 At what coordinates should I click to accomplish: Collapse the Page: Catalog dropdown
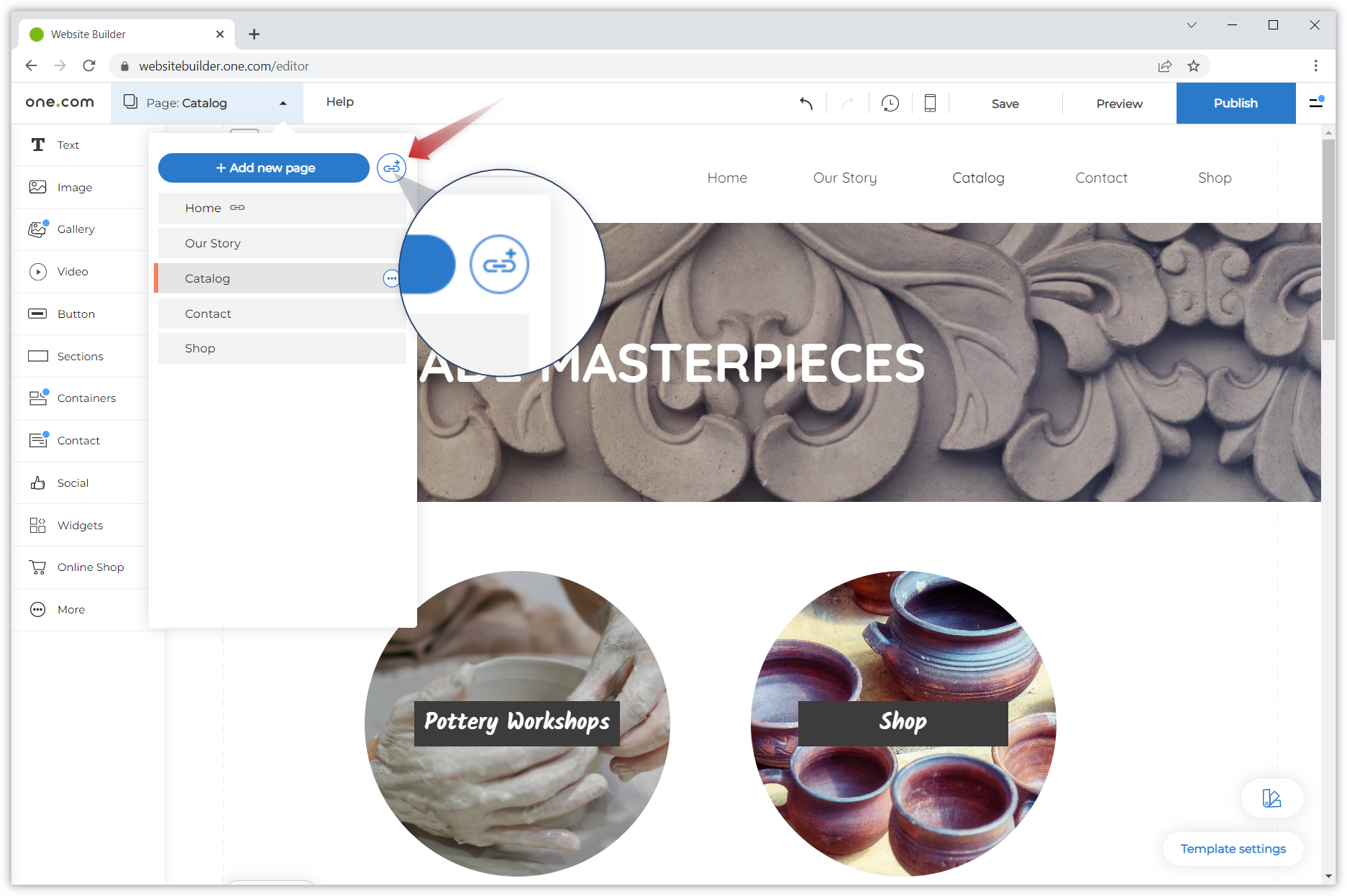(283, 104)
